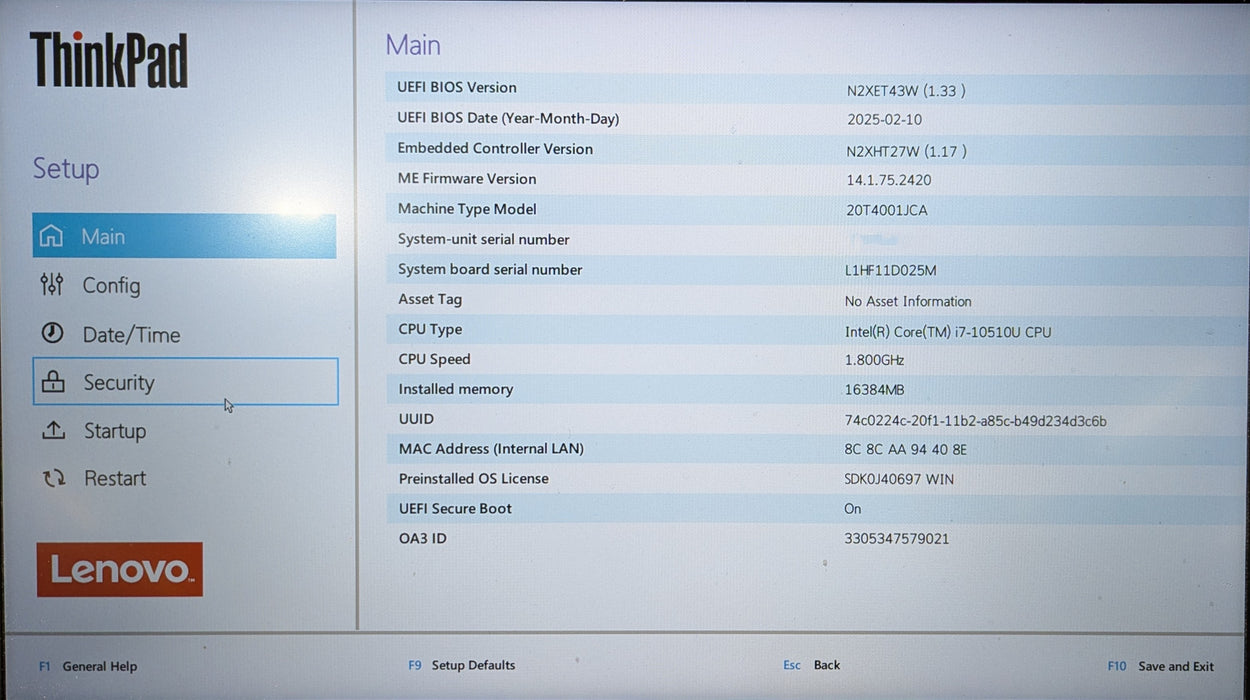Click the serial value L1HF11D025M
This screenshot has width=1250, height=700.
[890, 271]
